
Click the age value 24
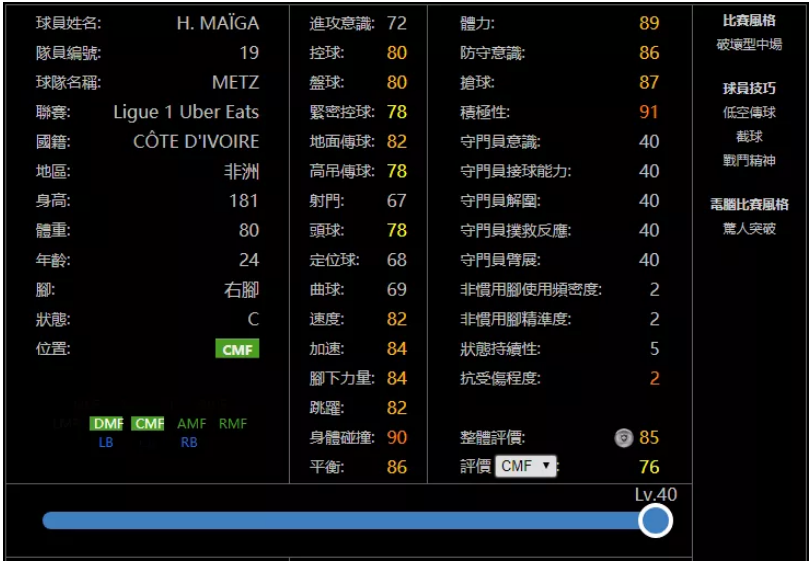tap(249, 260)
